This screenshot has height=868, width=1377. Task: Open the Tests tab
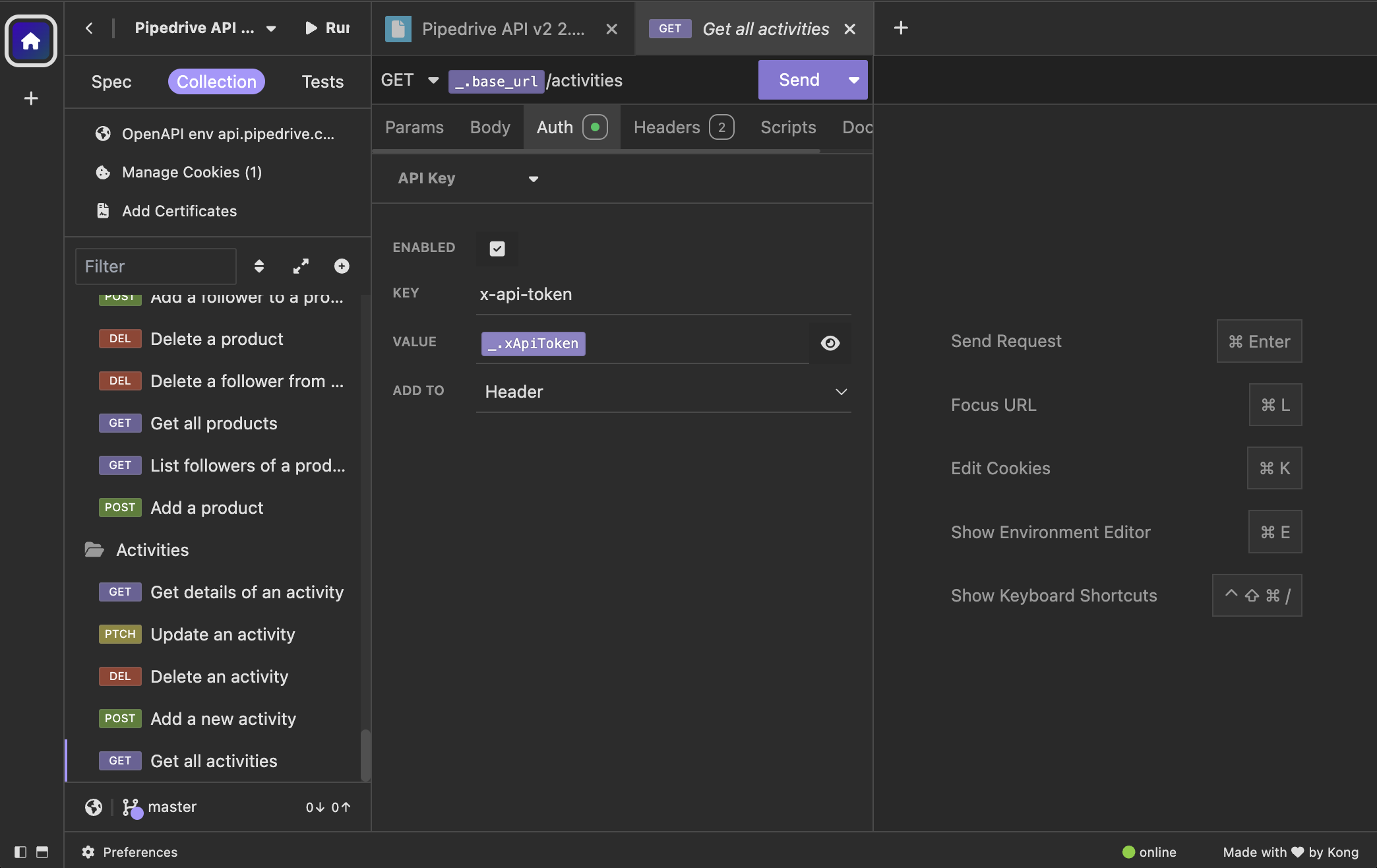(x=322, y=81)
